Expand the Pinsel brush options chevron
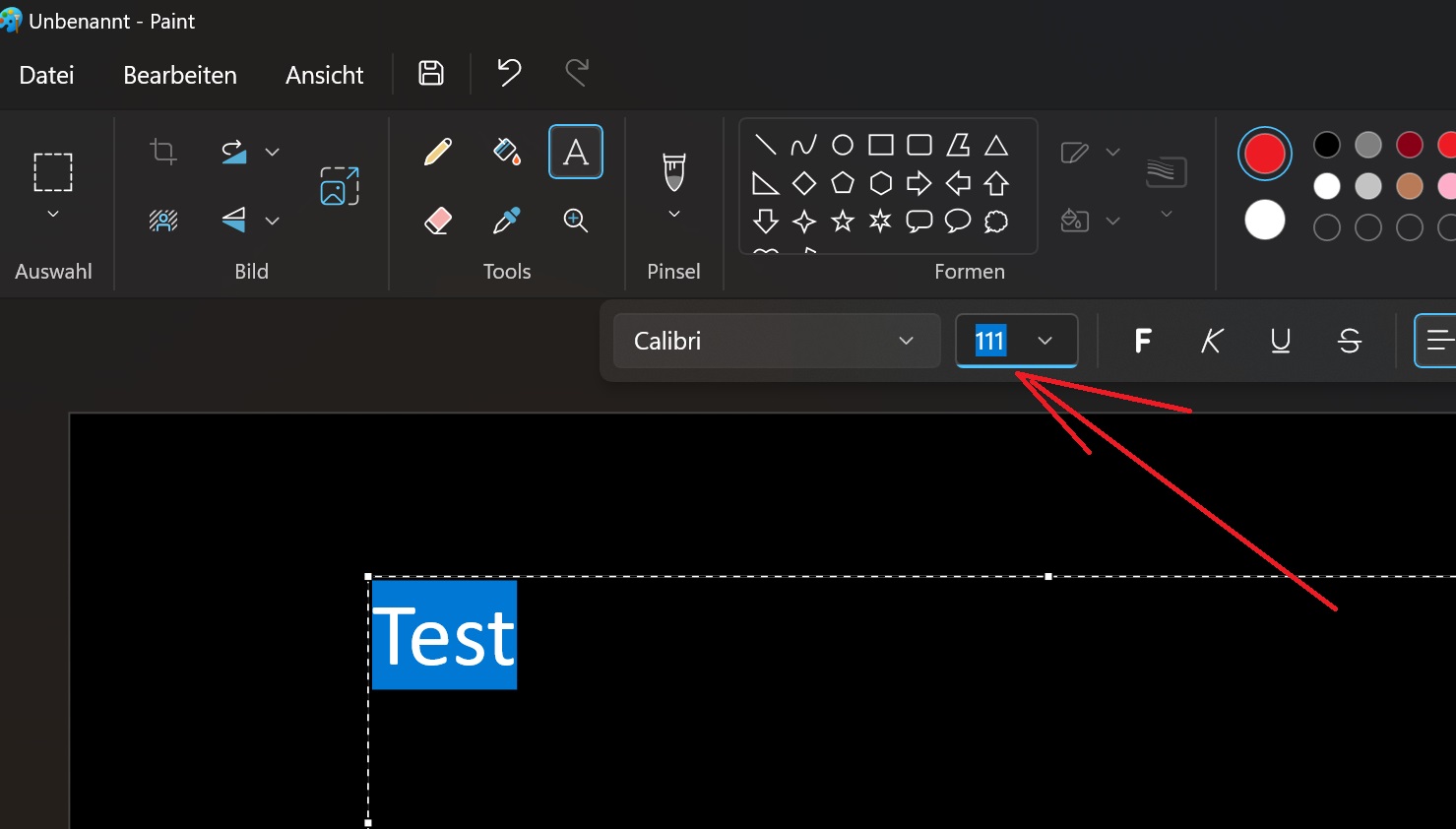This screenshot has width=1456, height=829. [x=674, y=214]
